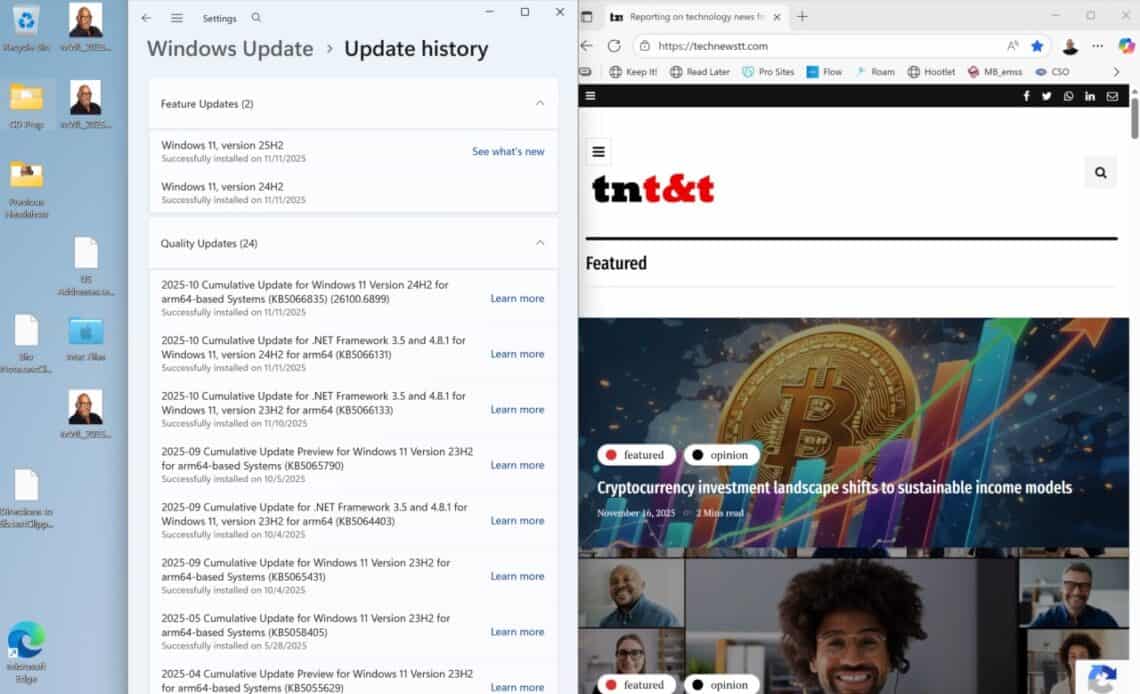Open Microsoft Edge desktop shortcut
Screen dimensions: 1140x694
tap(26, 645)
